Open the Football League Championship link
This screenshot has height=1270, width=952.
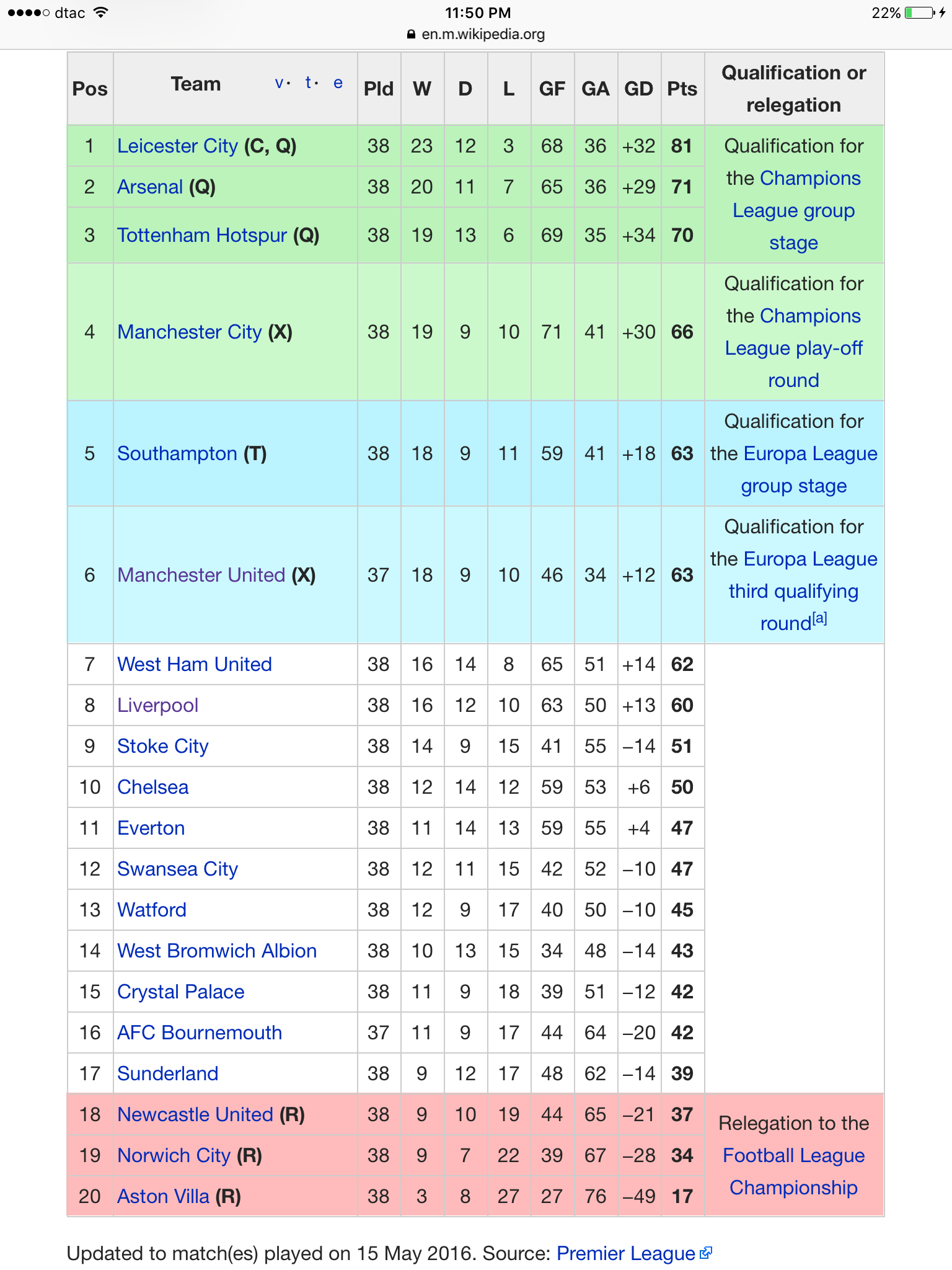[x=793, y=1171]
